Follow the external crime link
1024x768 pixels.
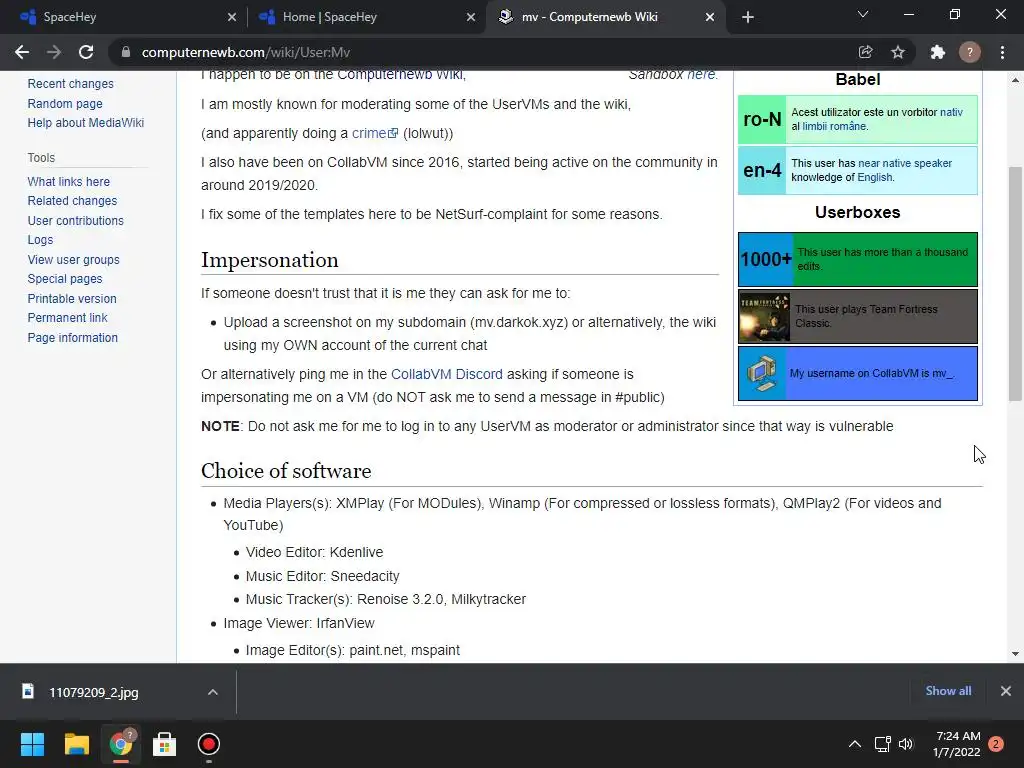[x=374, y=133]
